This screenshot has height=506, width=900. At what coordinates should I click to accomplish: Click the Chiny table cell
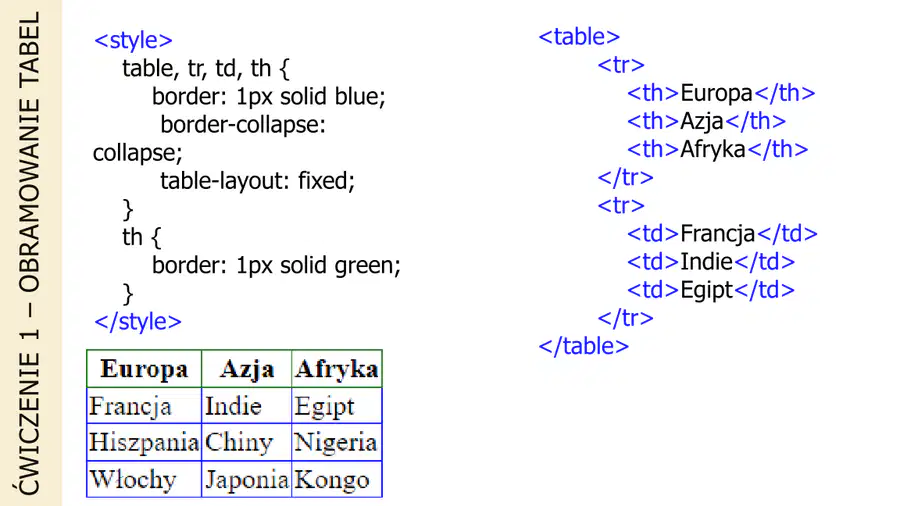pos(247,442)
